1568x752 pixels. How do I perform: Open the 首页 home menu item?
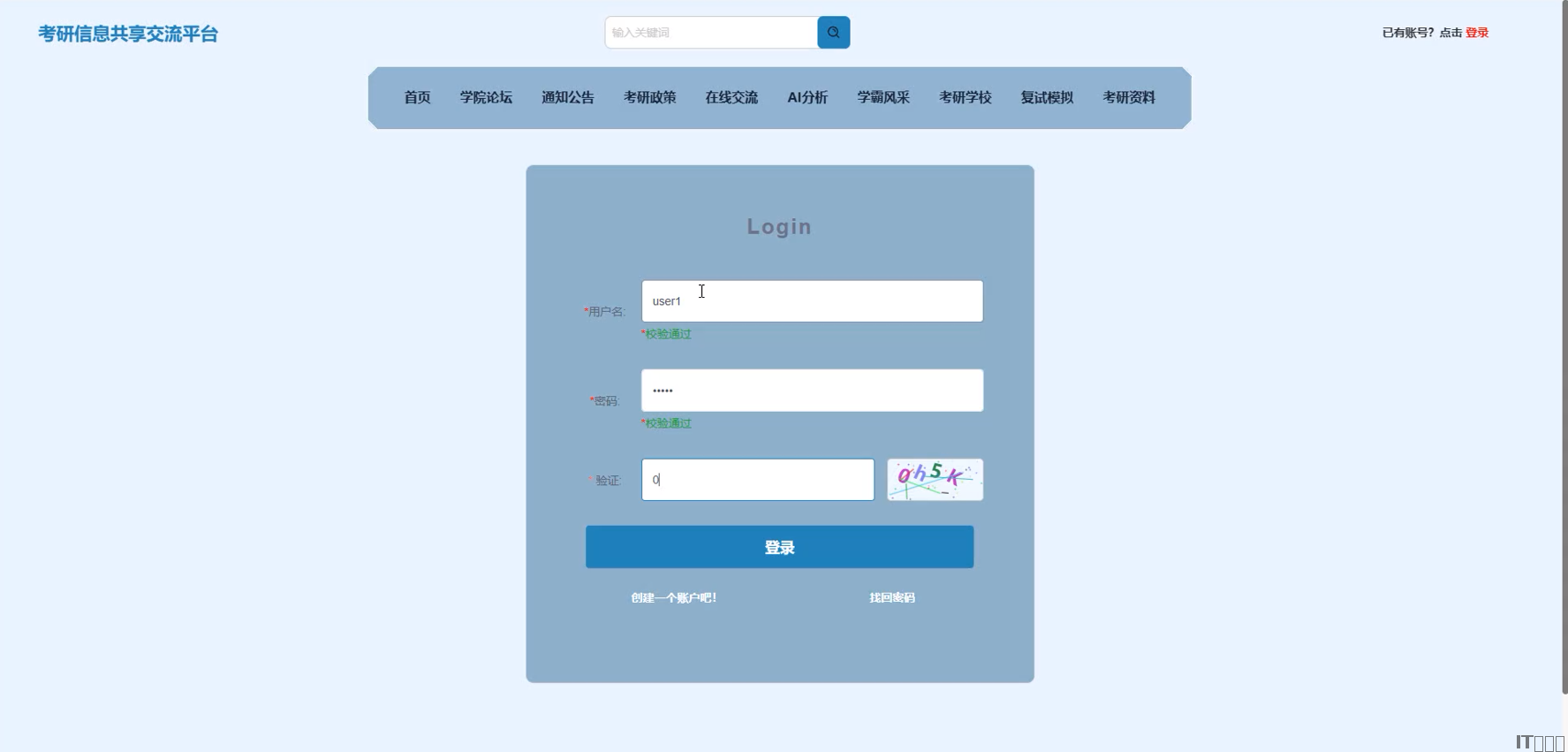pos(417,97)
